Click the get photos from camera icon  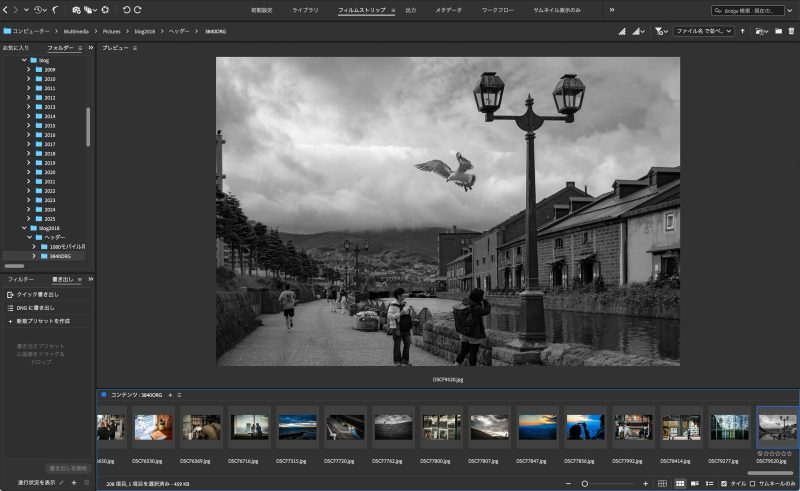pos(76,9)
